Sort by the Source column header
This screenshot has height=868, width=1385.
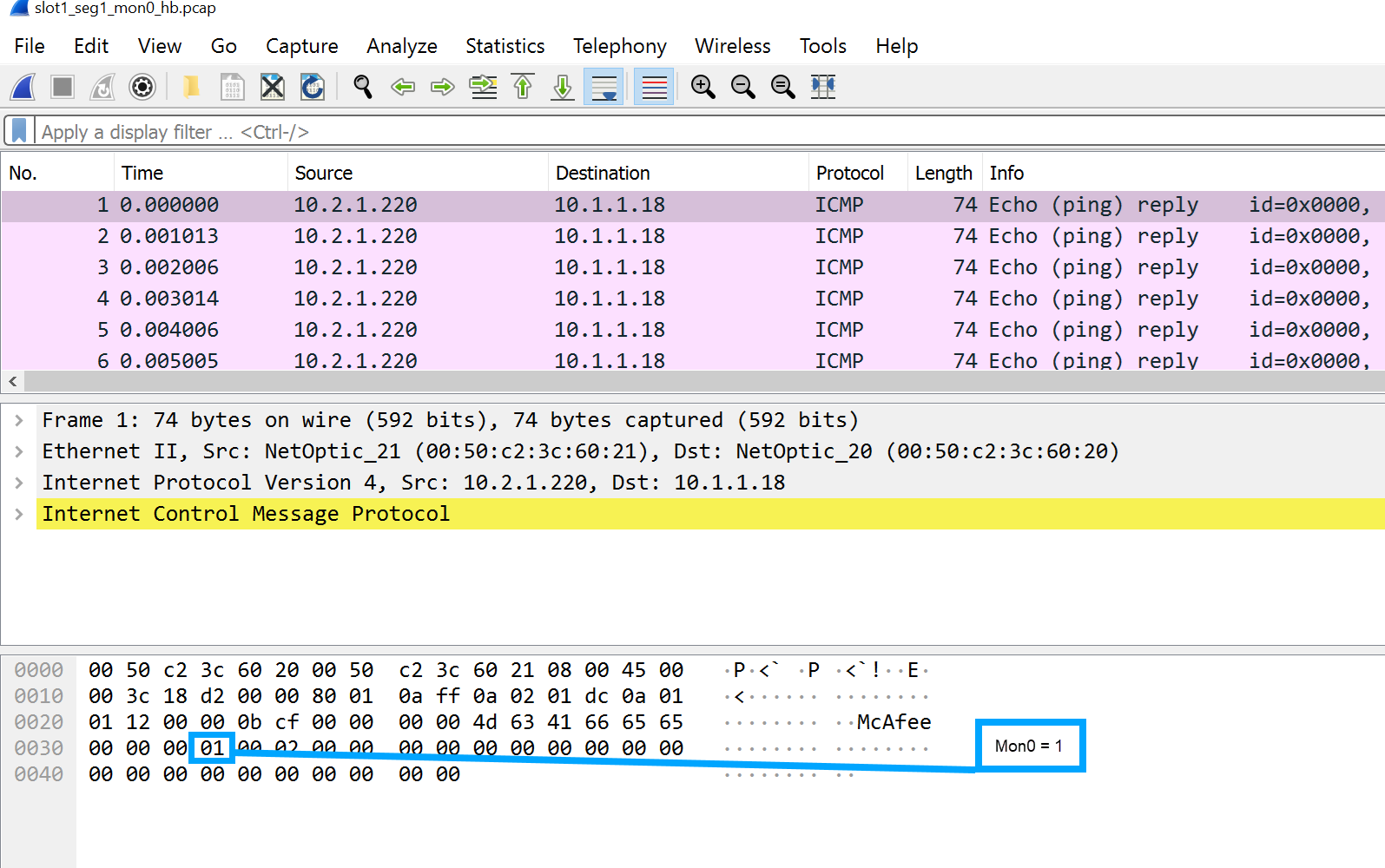pyautogui.click(x=418, y=173)
